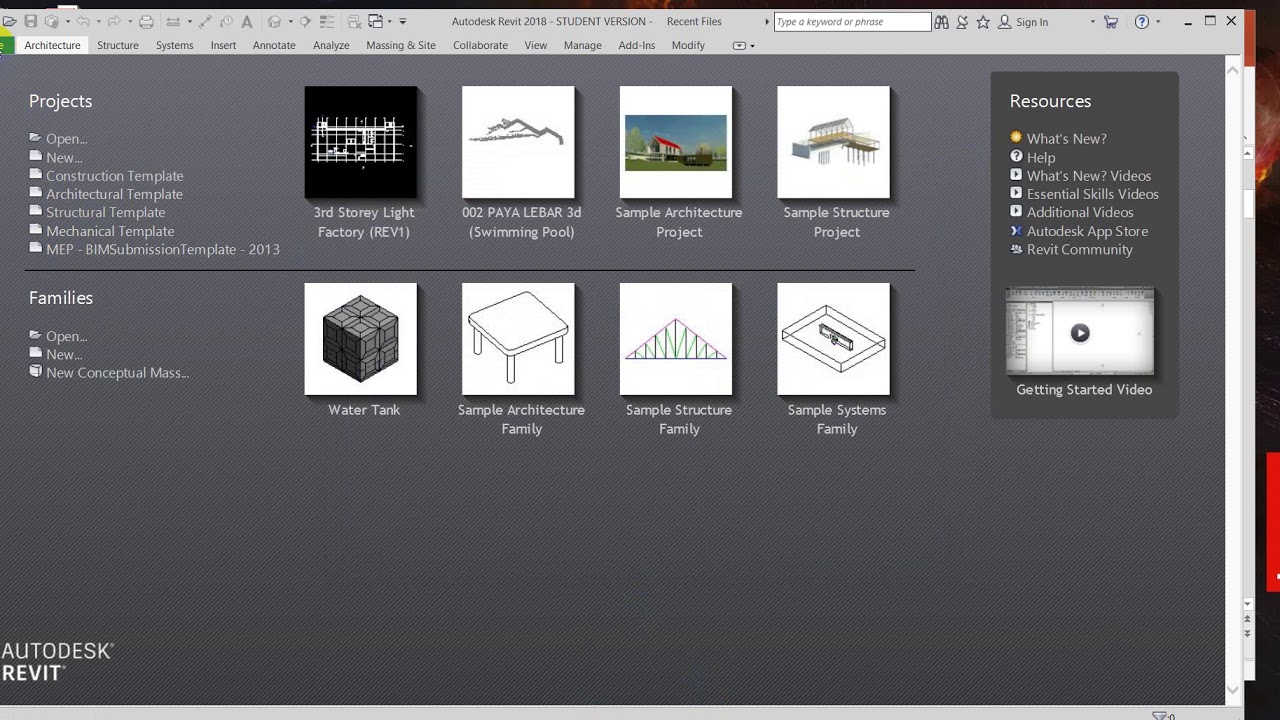
Task: Expand the Synchronize dropdown arrow
Action: click(x=67, y=21)
